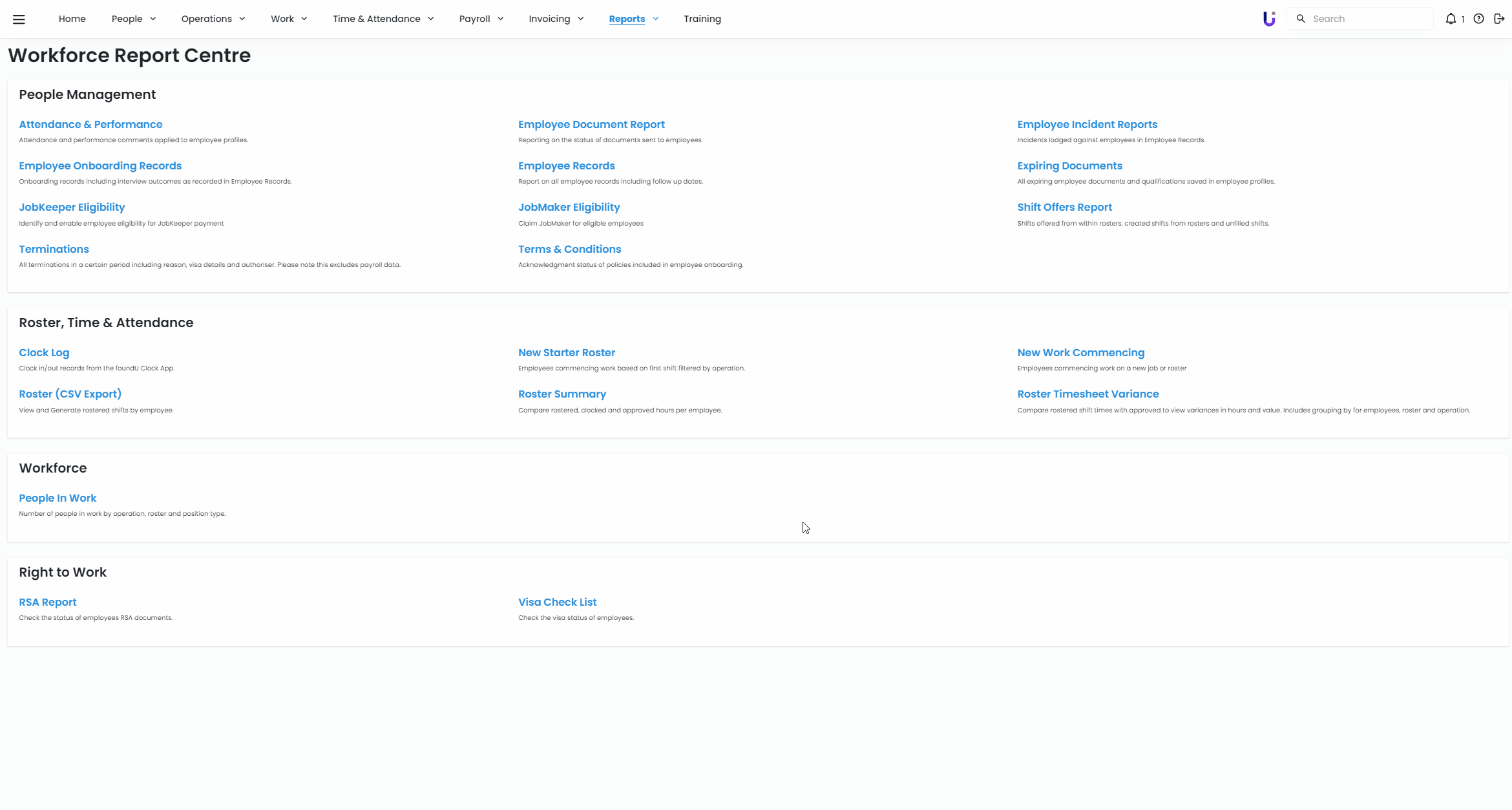Screen dimensions: 1512x810
Task: Expand the People dropdown menu
Action: point(134,19)
